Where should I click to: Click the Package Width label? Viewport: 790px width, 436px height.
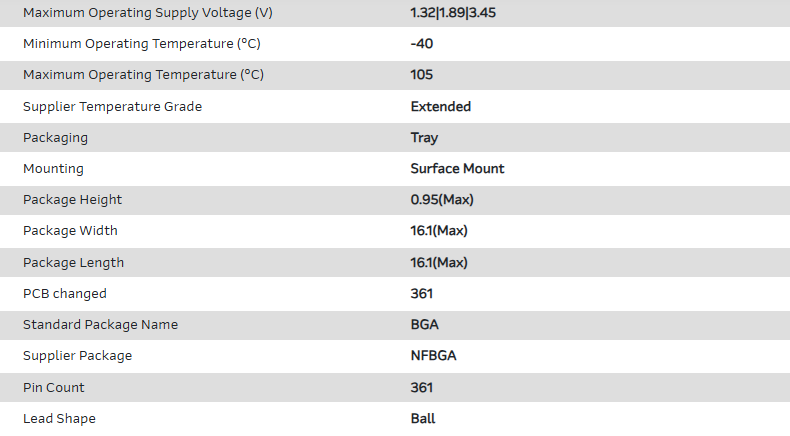tap(70, 231)
